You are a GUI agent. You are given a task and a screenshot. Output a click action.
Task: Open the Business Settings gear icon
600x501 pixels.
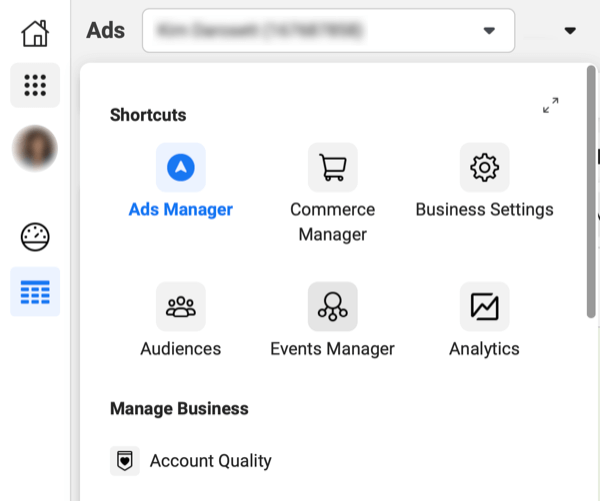tap(484, 167)
